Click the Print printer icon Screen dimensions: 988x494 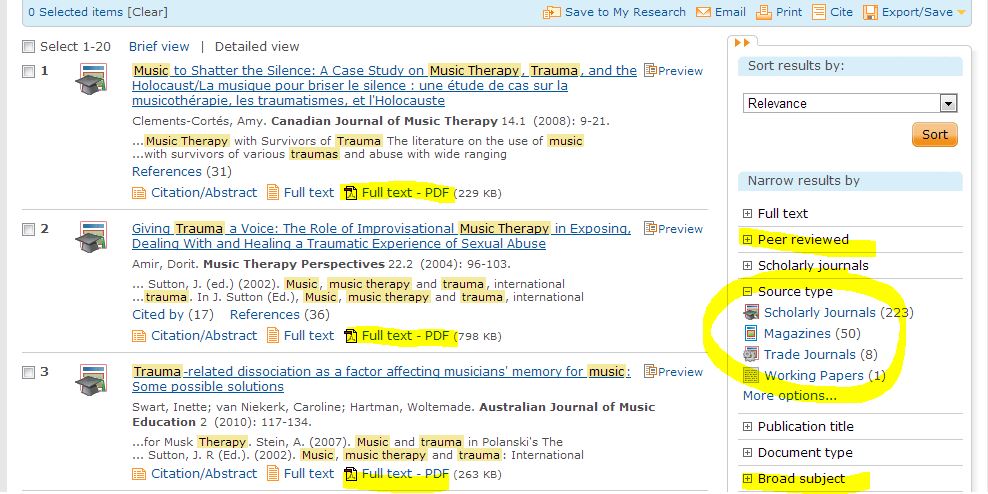tap(764, 12)
